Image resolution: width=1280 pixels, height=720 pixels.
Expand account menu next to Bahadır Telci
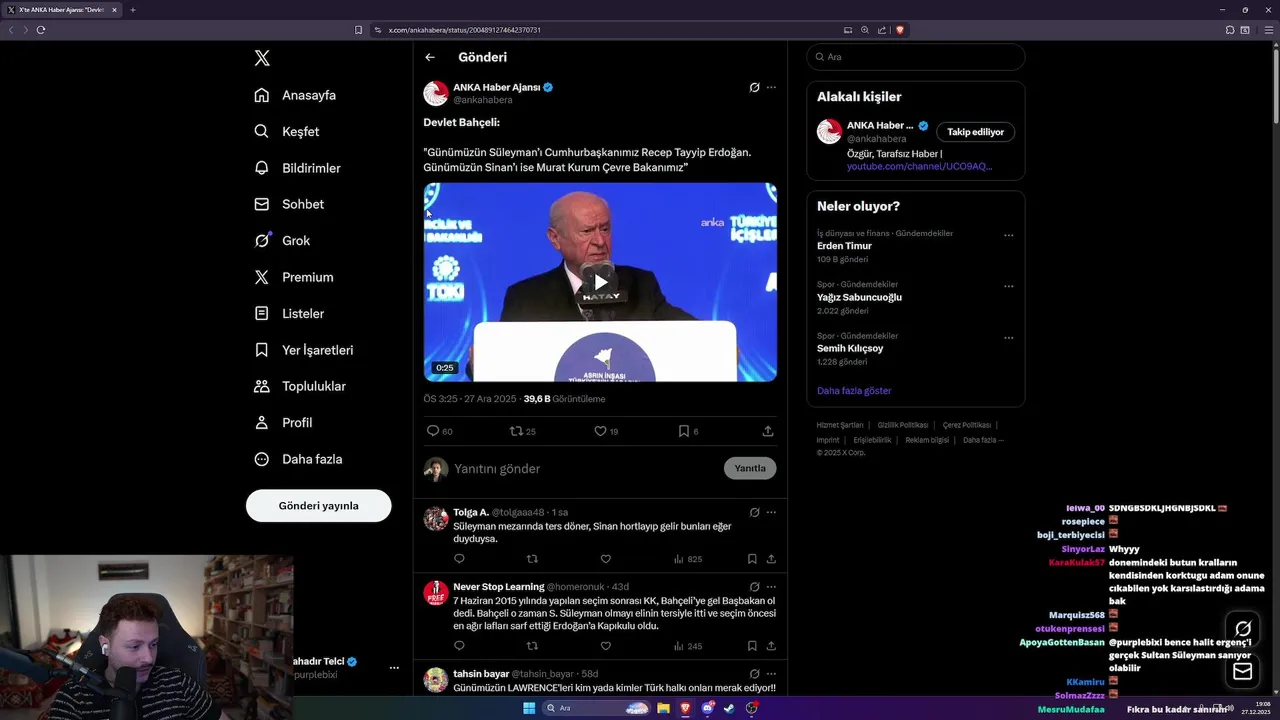point(394,668)
